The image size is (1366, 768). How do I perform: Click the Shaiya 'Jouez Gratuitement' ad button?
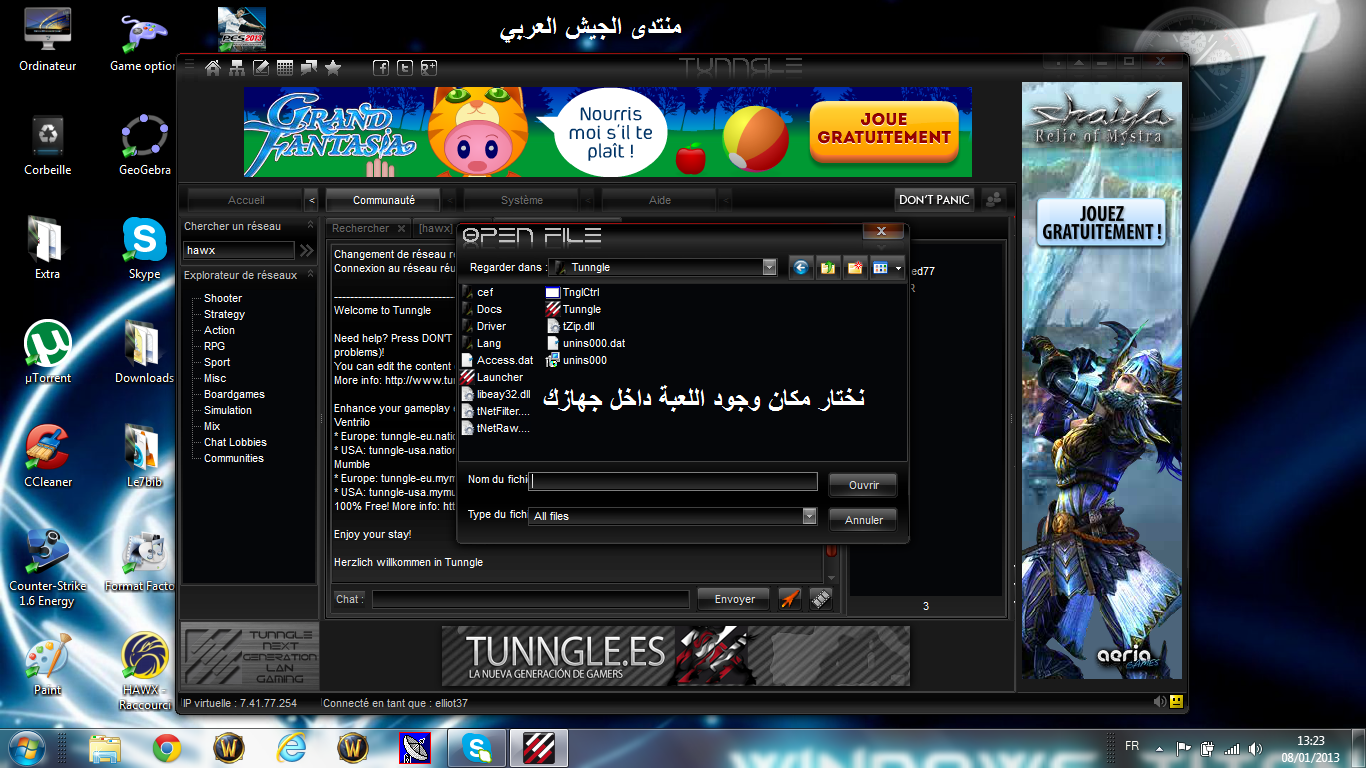coord(1102,222)
